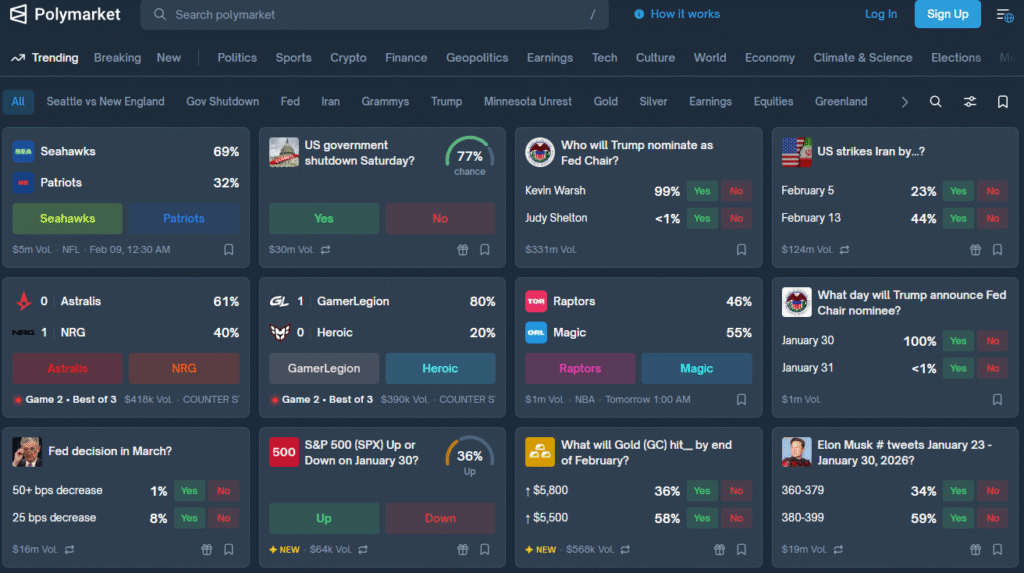Viewport: 1024px width, 573px height.
Task: Select the All topic filter
Action: click(18, 102)
